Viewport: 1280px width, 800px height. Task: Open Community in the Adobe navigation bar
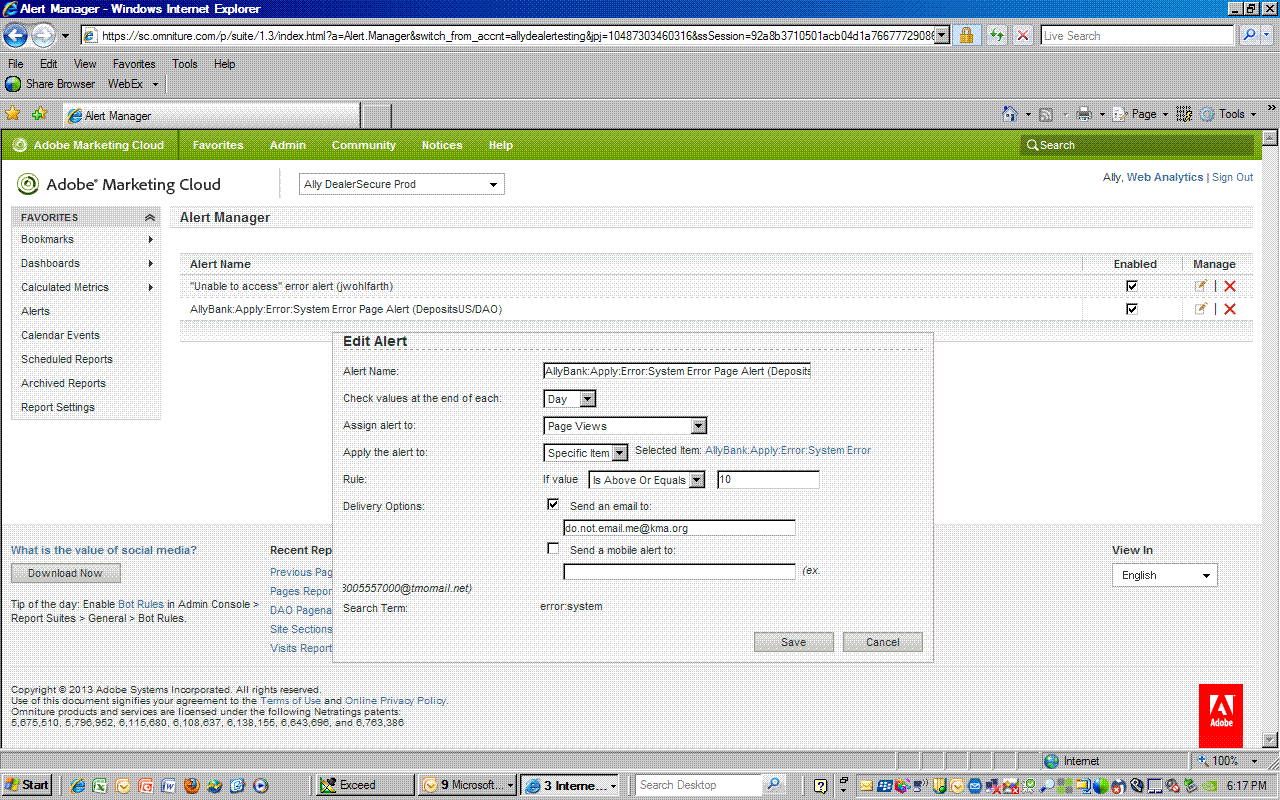364,145
